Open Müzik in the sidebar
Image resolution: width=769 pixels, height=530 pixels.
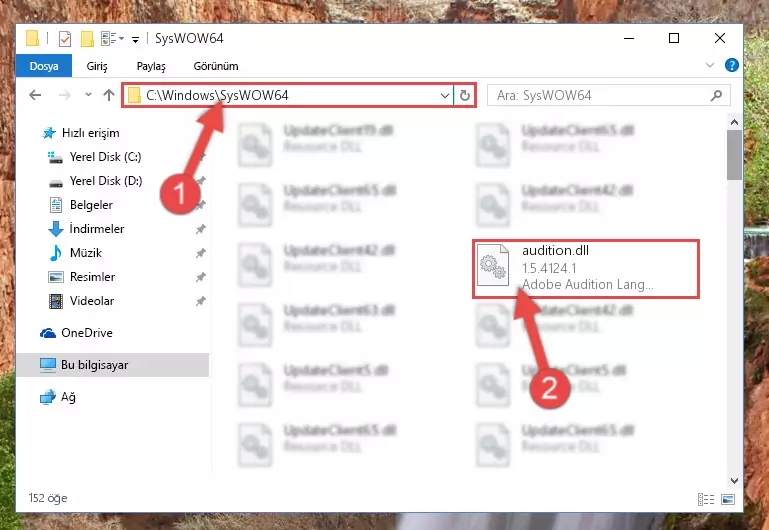tap(76, 253)
